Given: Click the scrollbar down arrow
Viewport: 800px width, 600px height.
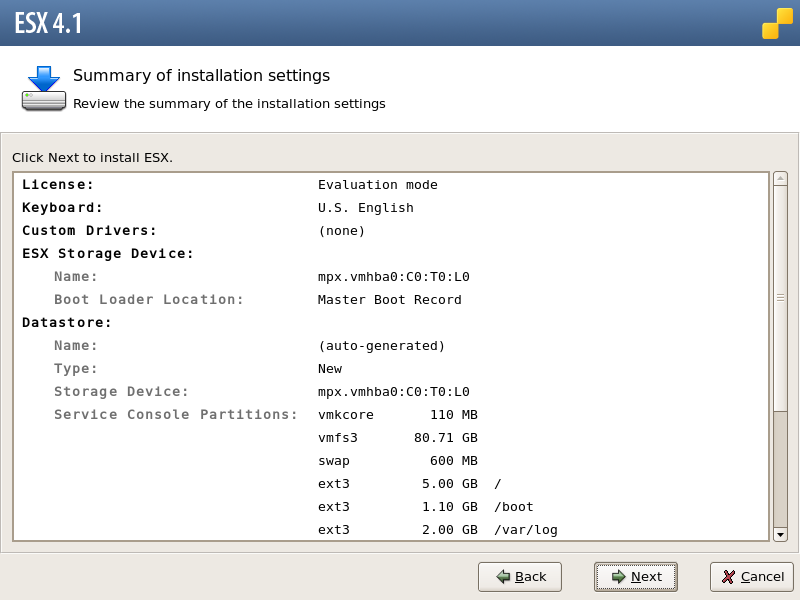Looking at the screenshot, I should click(x=780, y=535).
